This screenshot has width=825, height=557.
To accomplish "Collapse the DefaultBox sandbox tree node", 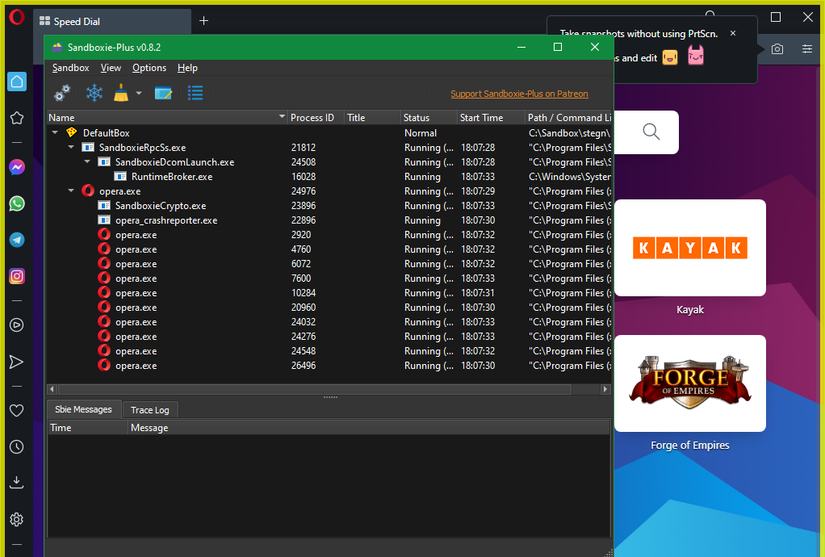I will [54, 132].
